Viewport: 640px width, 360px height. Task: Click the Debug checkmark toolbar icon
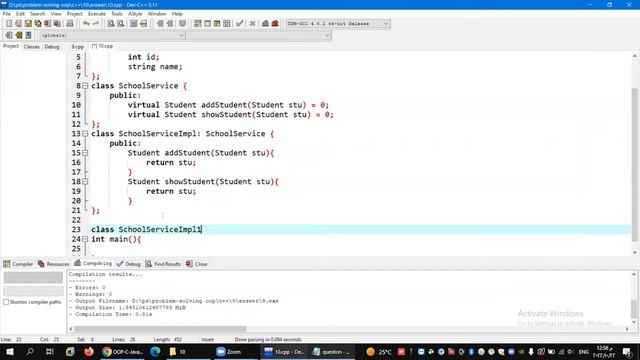click(x=240, y=24)
